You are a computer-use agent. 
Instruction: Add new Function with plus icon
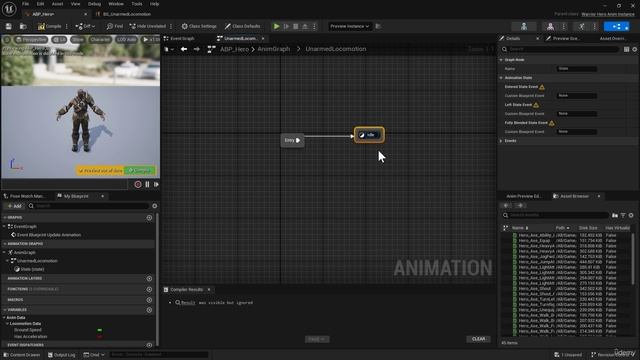click(149, 289)
